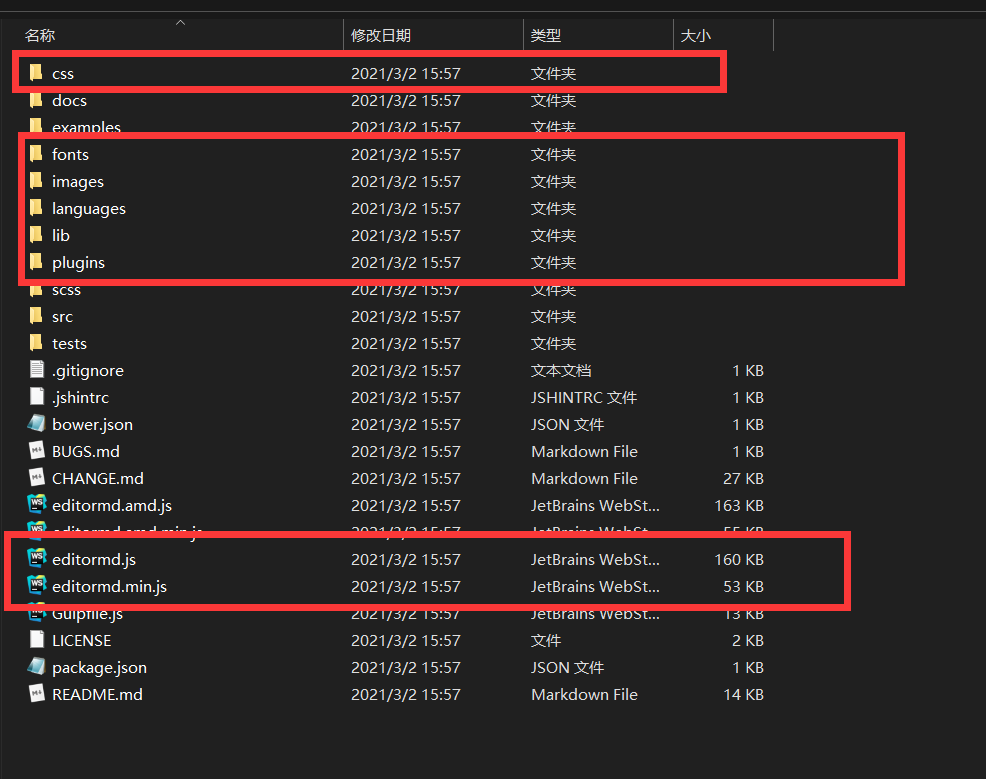Click the languages folder icon
986x779 pixels.
click(x=36, y=208)
